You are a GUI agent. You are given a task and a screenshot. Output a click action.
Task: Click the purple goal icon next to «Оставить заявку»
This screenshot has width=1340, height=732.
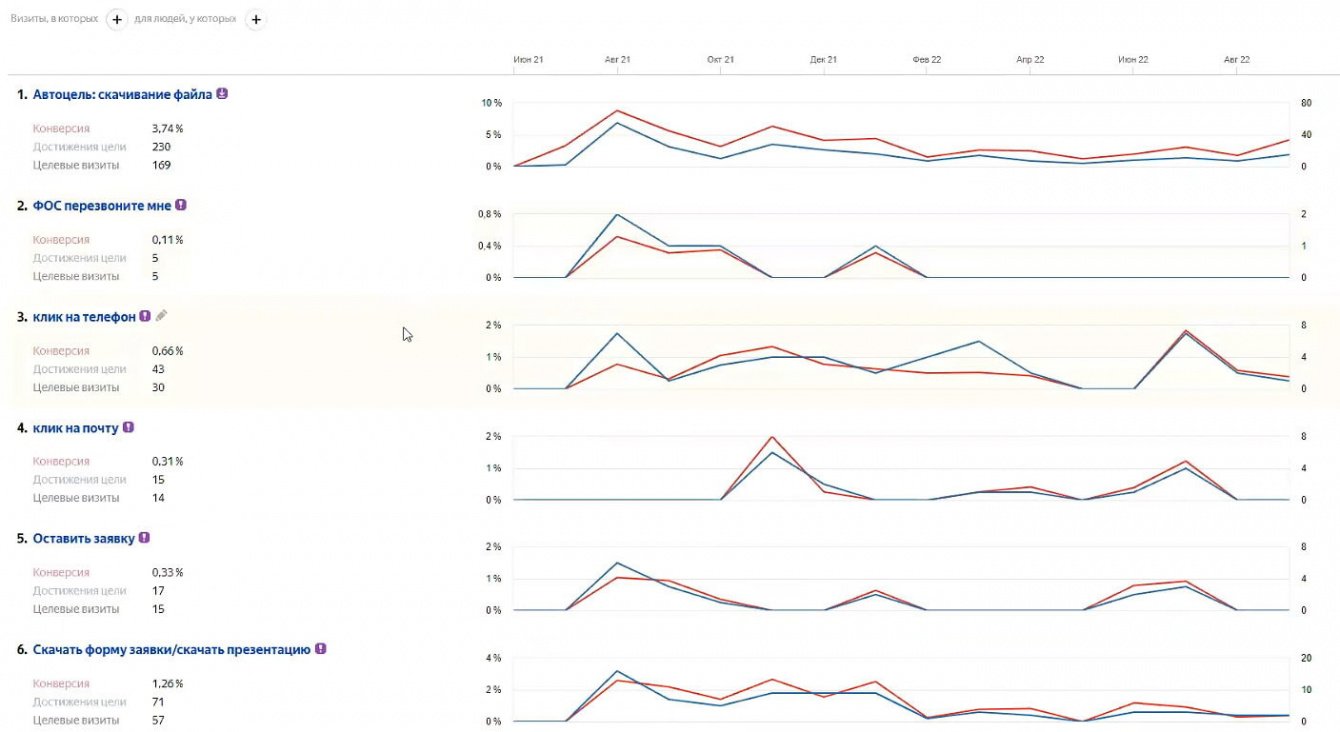click(x=144, y=538)
